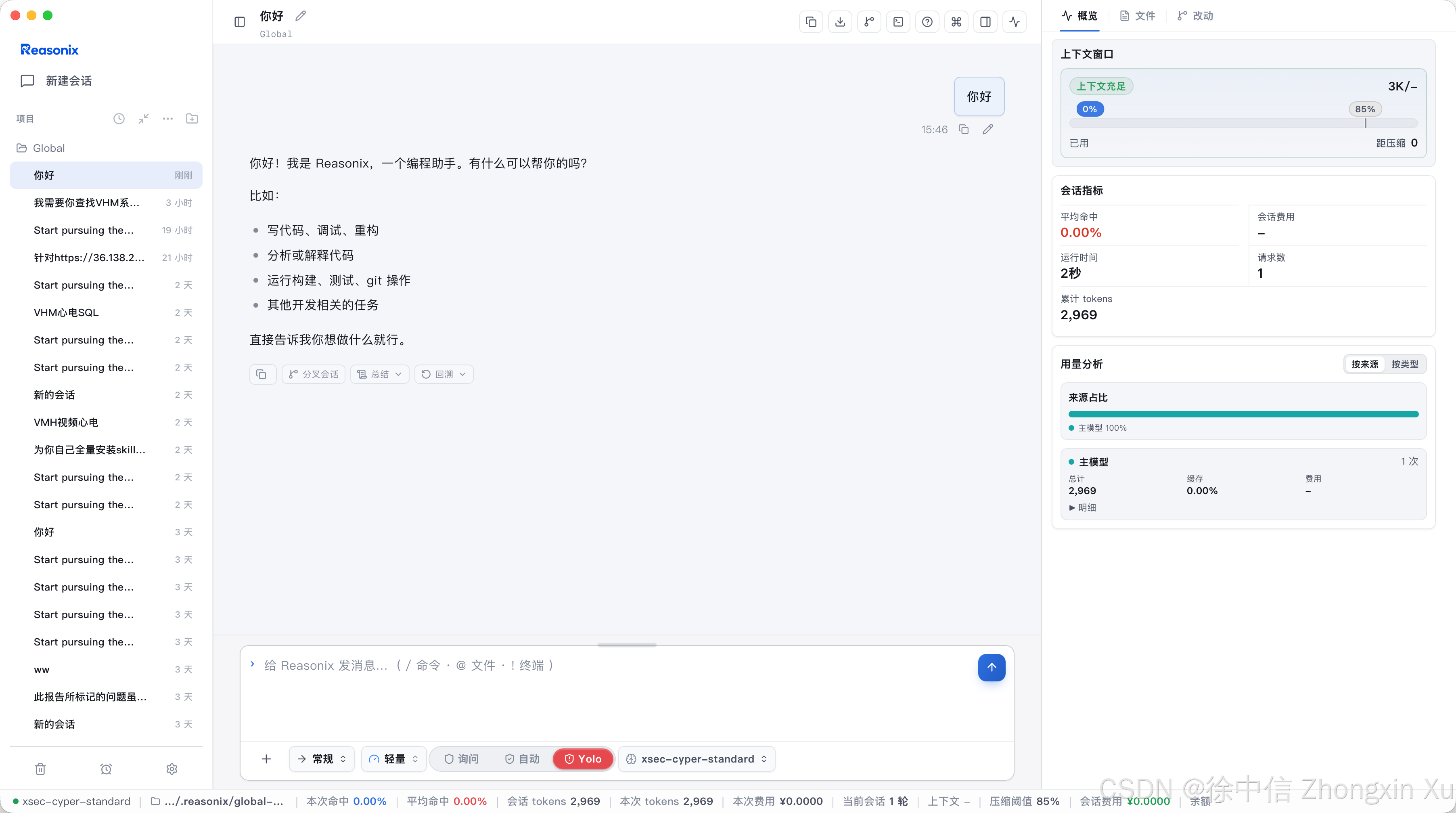The image size is (1456, 813).
Task: Click the pencil icon to rename the session title
Action: point(301,16)
